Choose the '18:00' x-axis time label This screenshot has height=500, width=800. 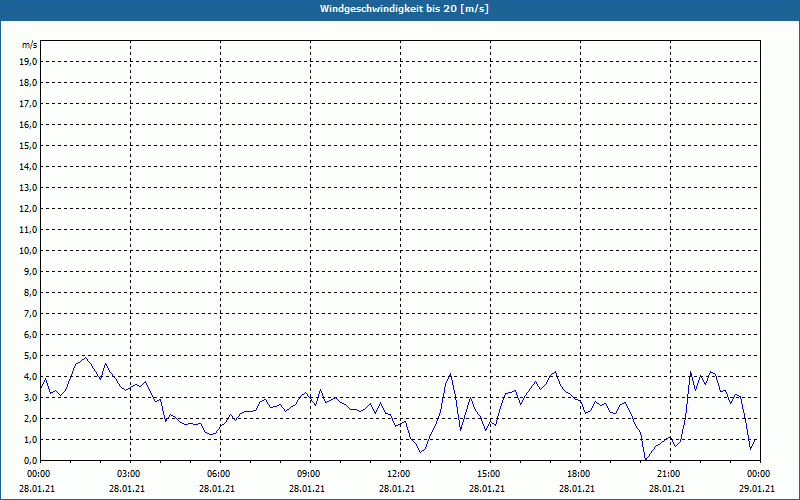(578, 474)
